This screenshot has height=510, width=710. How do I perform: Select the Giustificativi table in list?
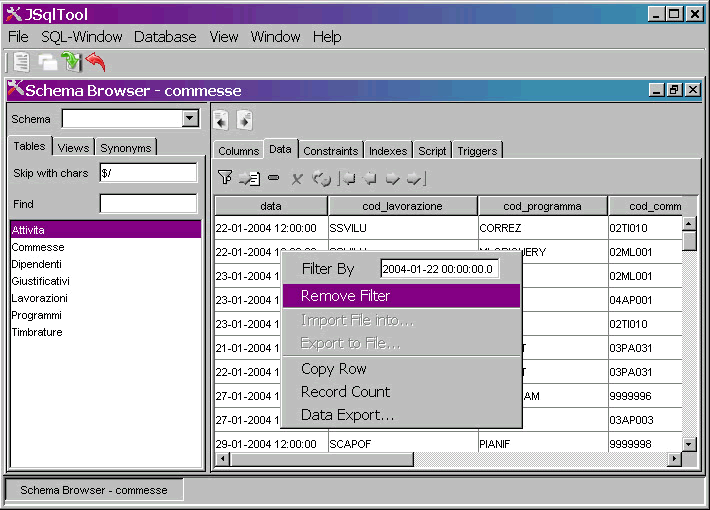[106, 281]
